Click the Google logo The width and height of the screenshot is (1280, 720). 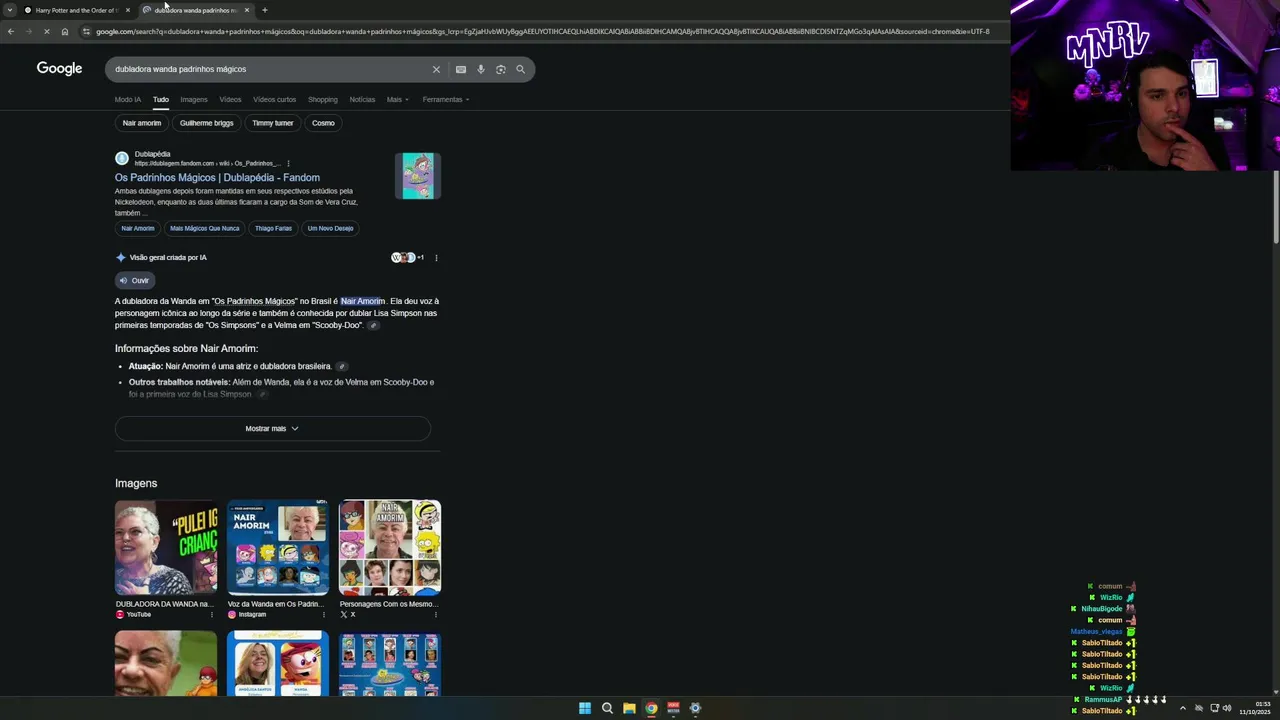click(59, 69)
